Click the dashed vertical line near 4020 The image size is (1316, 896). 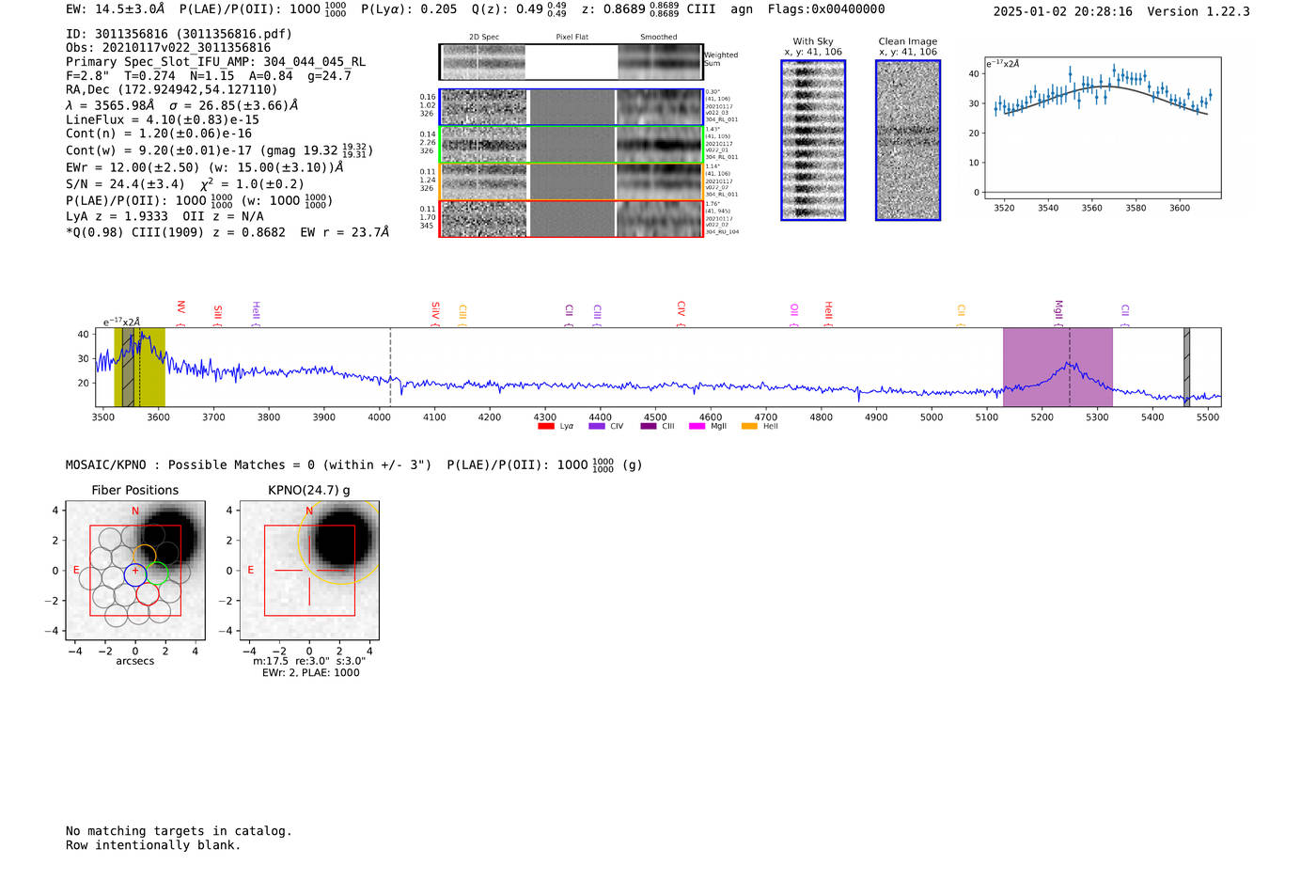tap(390, 367)
